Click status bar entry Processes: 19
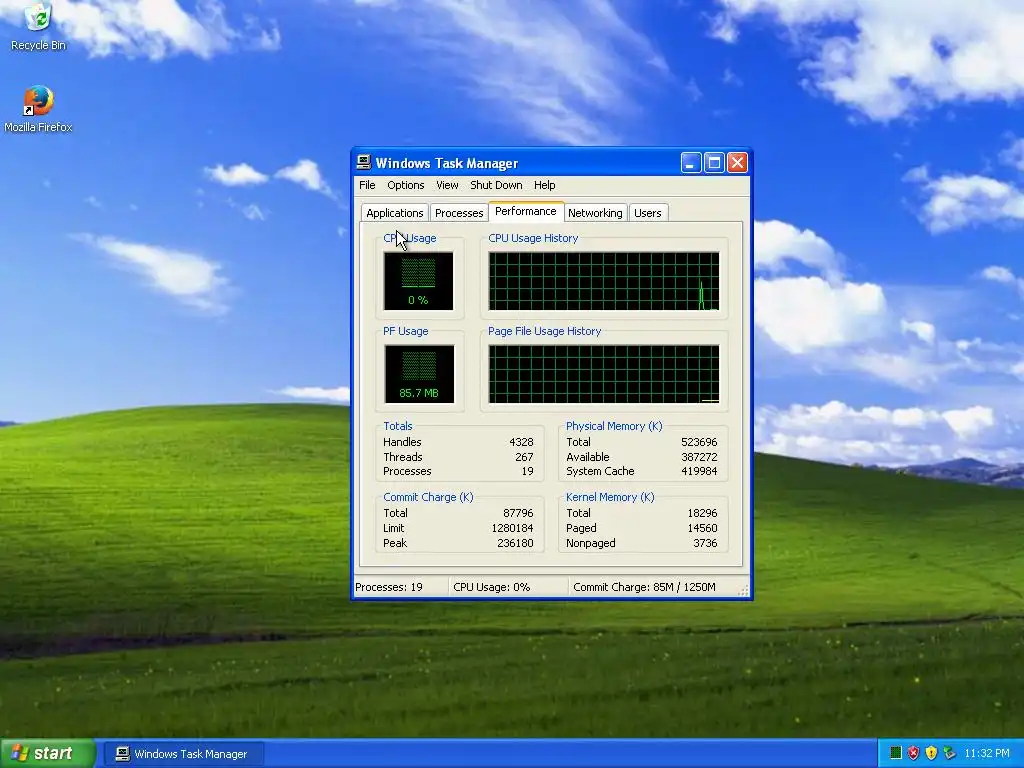Screen dimensions: 1024x768 (389, 587)
